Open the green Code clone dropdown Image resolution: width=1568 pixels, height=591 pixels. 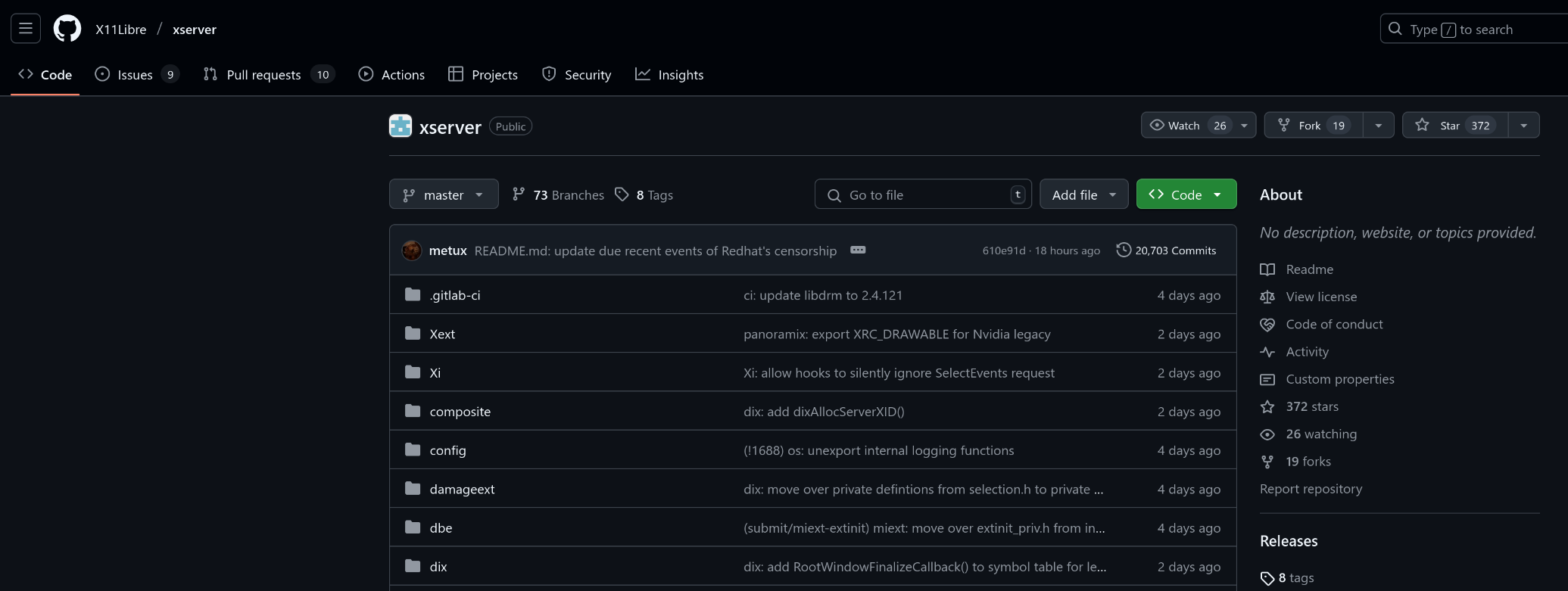pos(1186,194)
